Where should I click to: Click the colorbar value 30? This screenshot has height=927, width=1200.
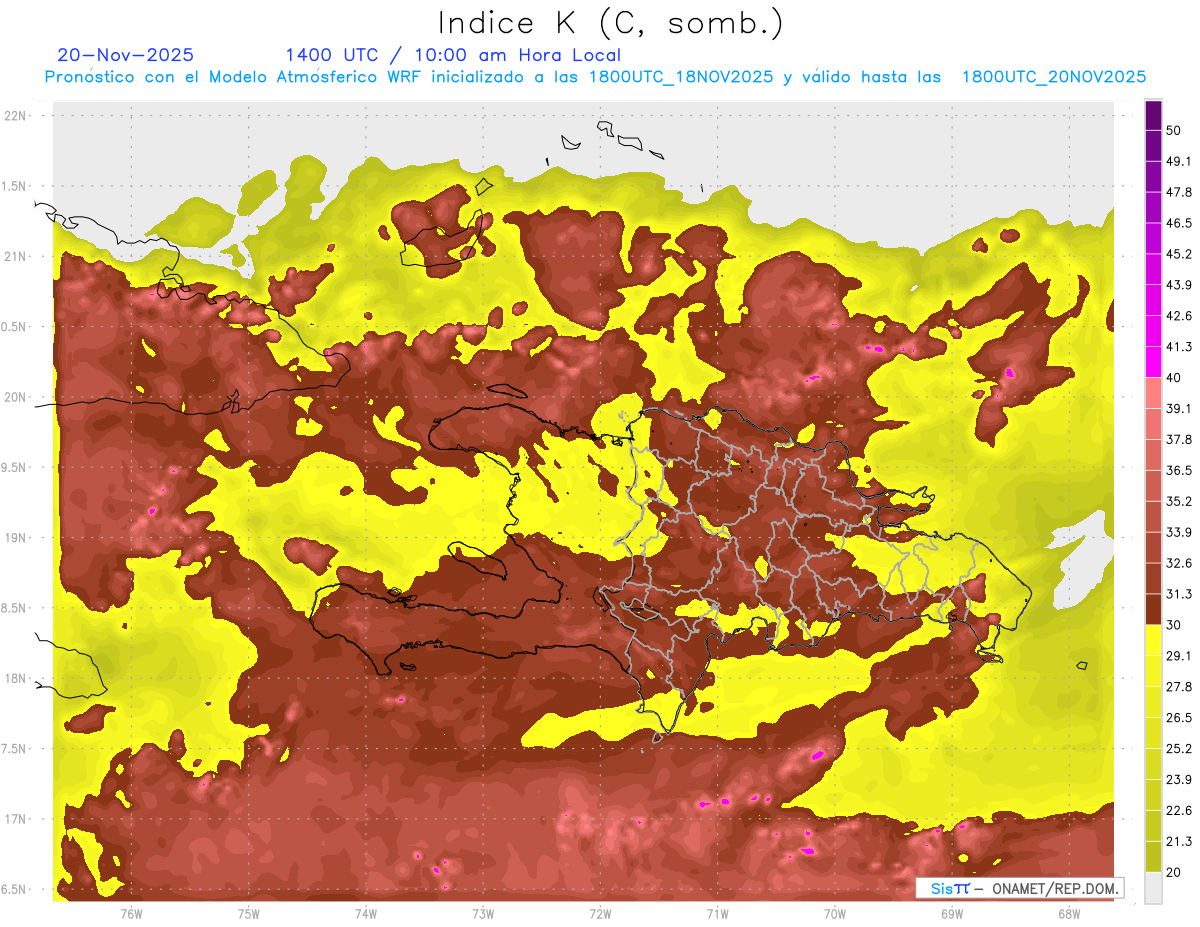coord(1174,625)
